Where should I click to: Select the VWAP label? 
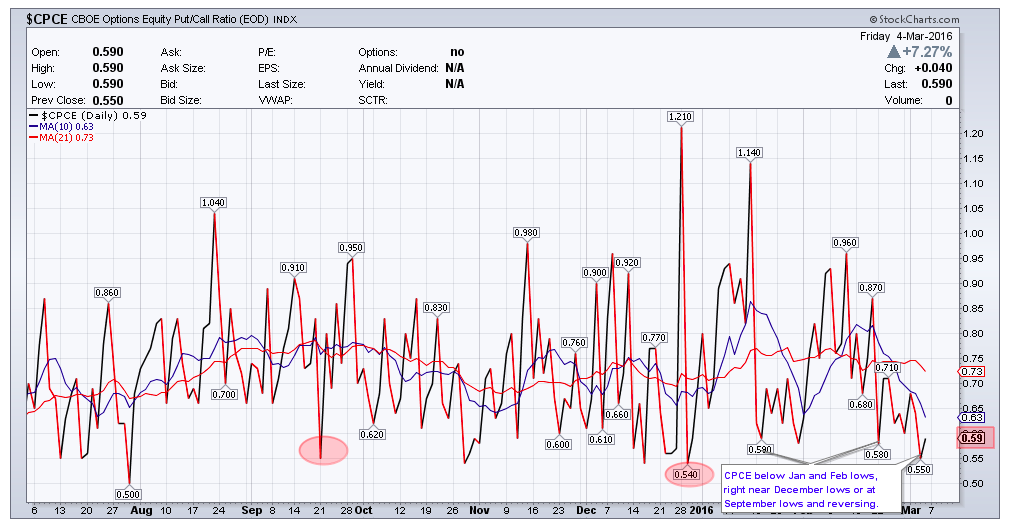pyautogui.click(x=275, y=100)
